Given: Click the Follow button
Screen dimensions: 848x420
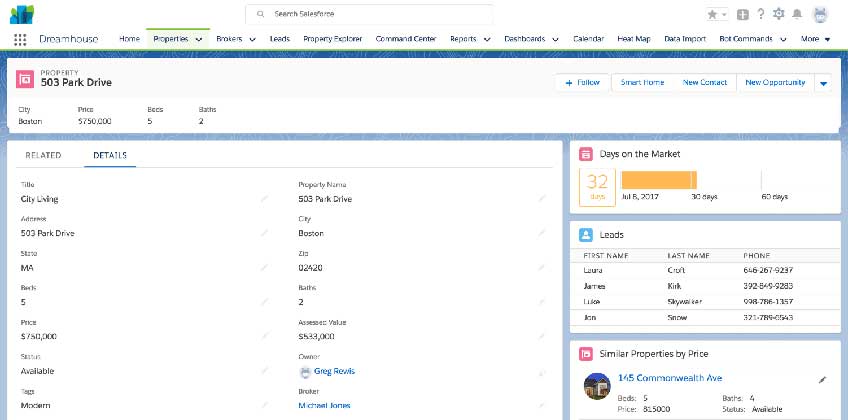Looking at the screenshot, I should (x=582, y=83).
